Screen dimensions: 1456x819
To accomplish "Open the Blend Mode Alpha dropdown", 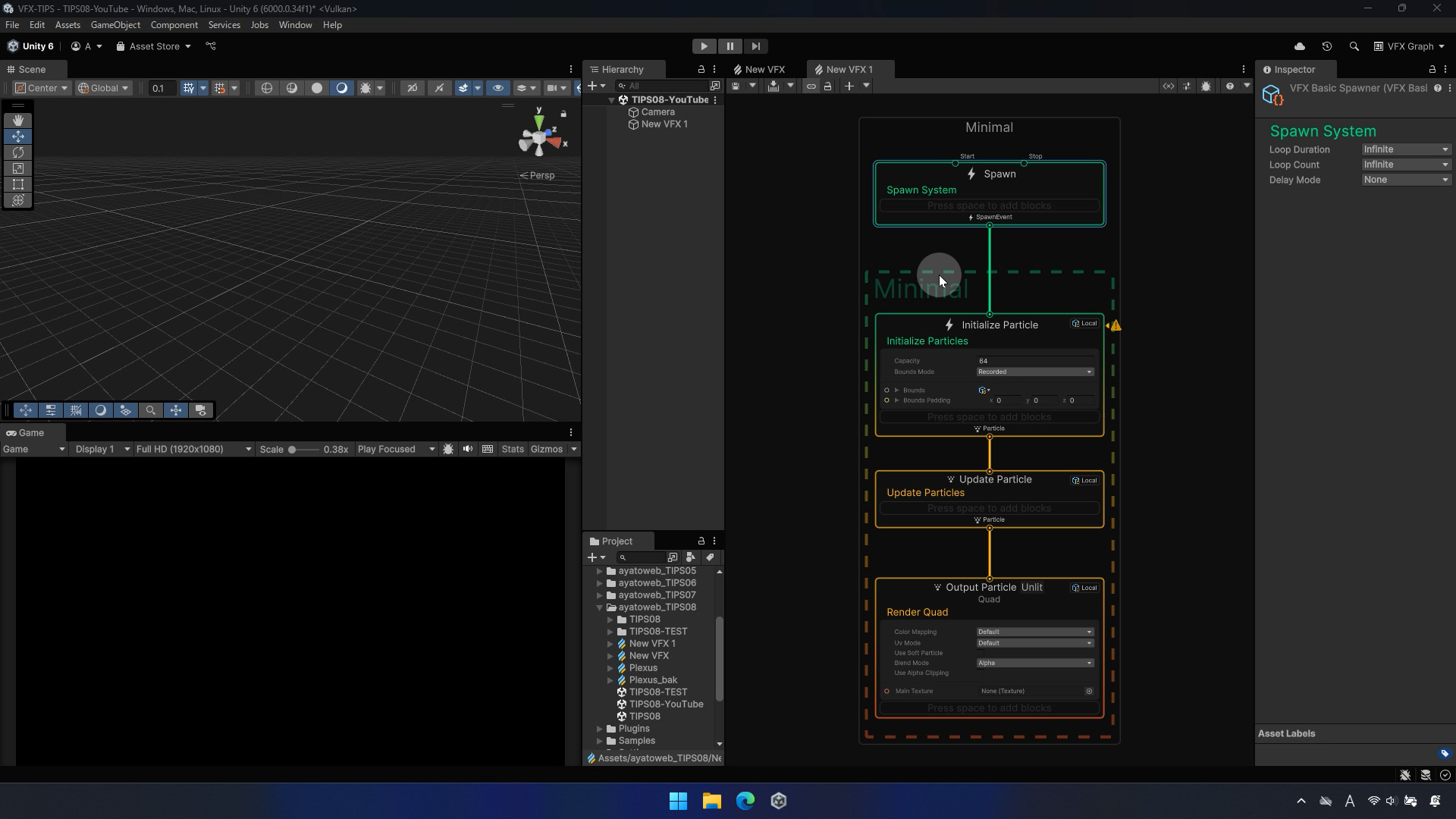I will click(1035, 664).
